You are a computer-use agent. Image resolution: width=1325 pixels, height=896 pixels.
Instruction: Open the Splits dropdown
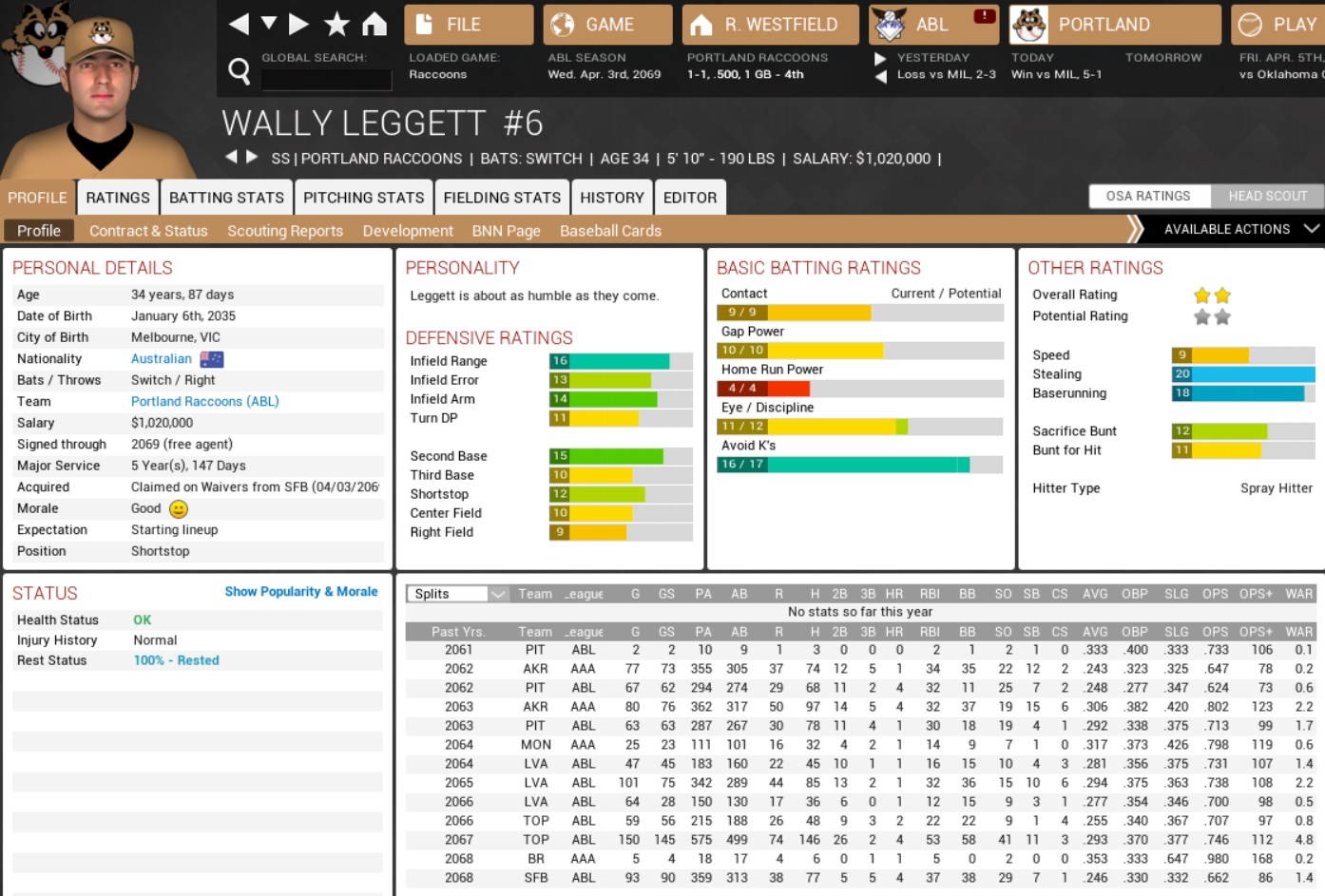[458, 594]
